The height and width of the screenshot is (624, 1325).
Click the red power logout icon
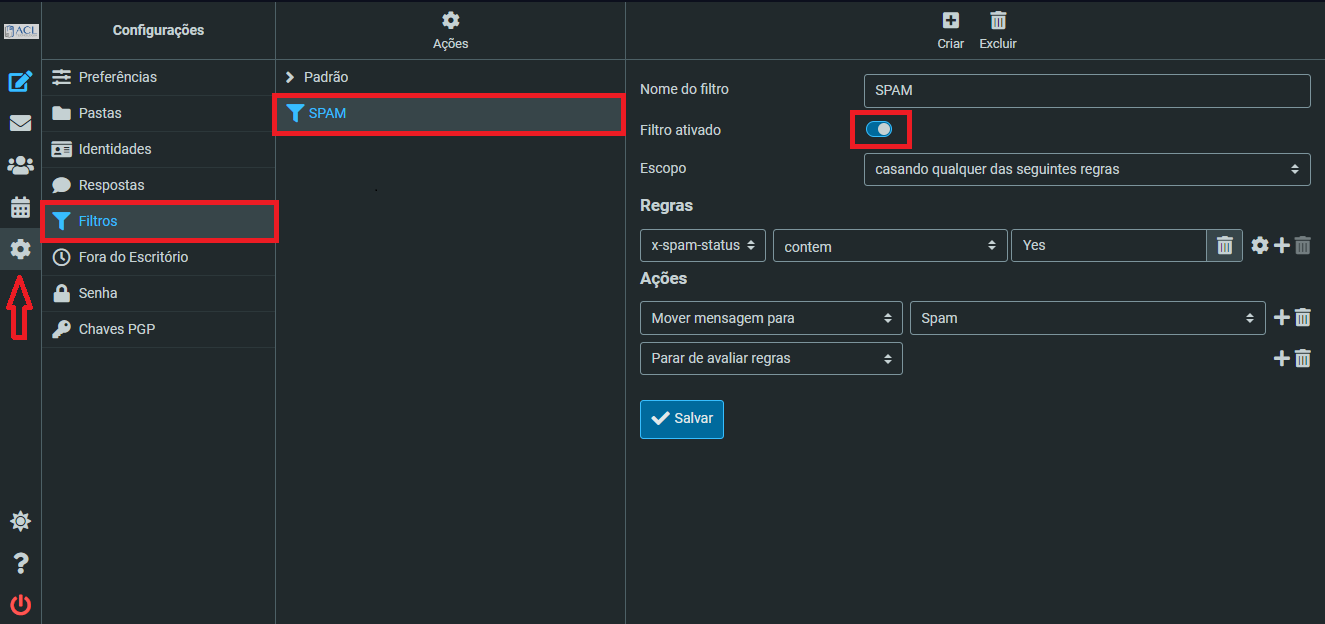coord(20,604)
